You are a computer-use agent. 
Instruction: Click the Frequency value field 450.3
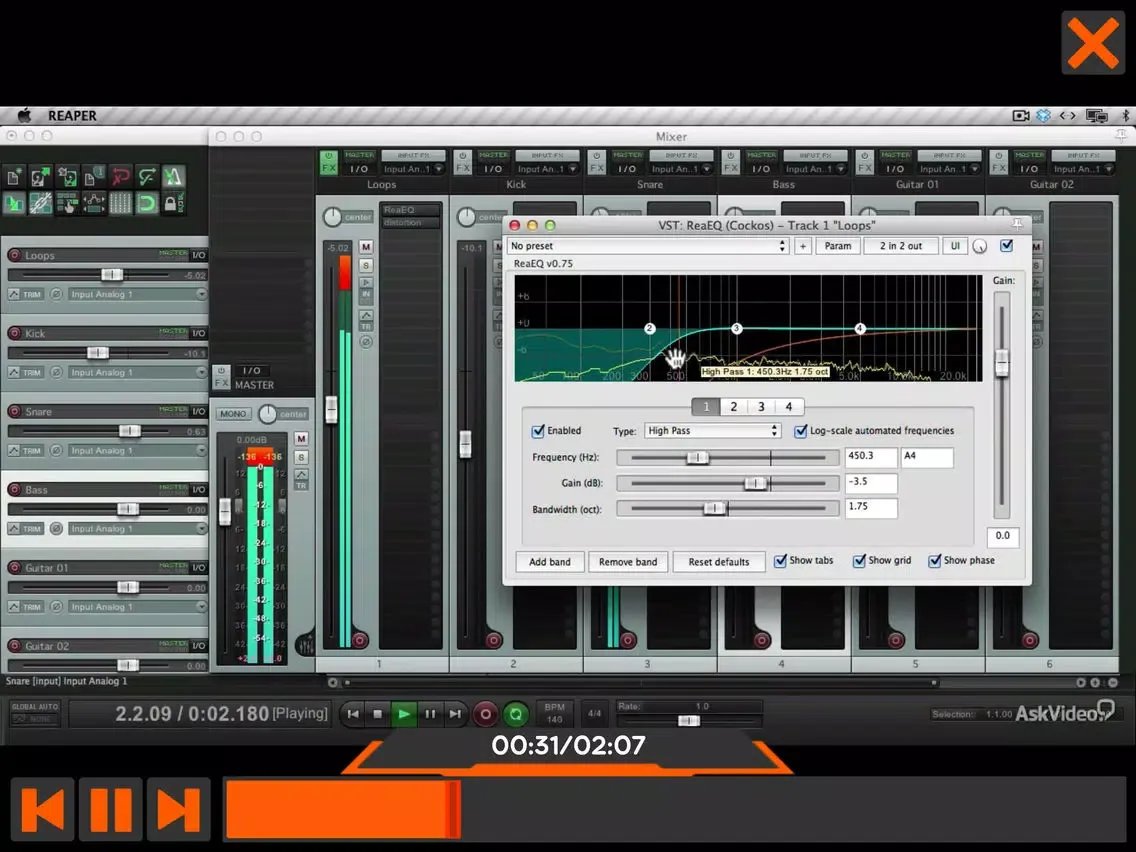(x=871, y=457)
